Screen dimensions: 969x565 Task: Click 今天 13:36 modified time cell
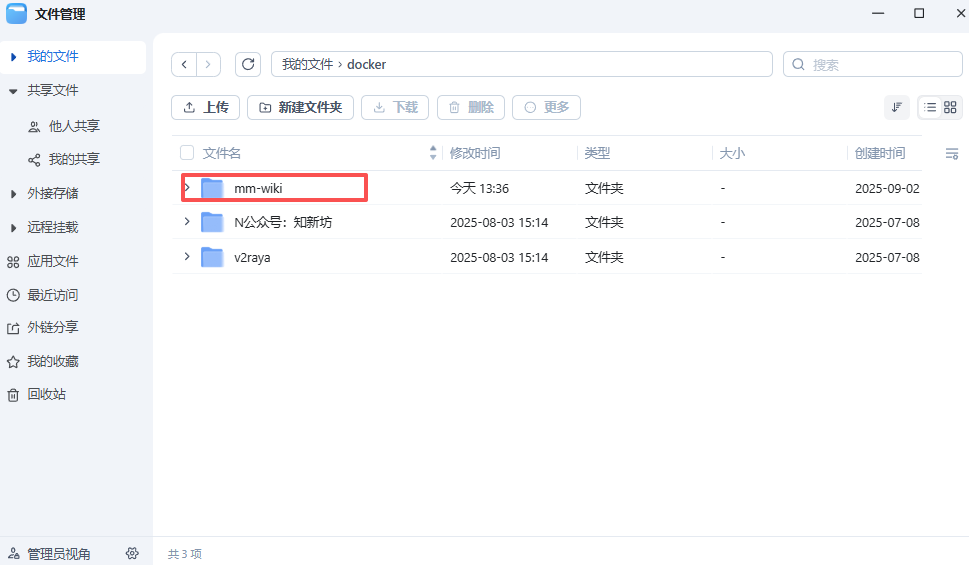pos(480,189)
